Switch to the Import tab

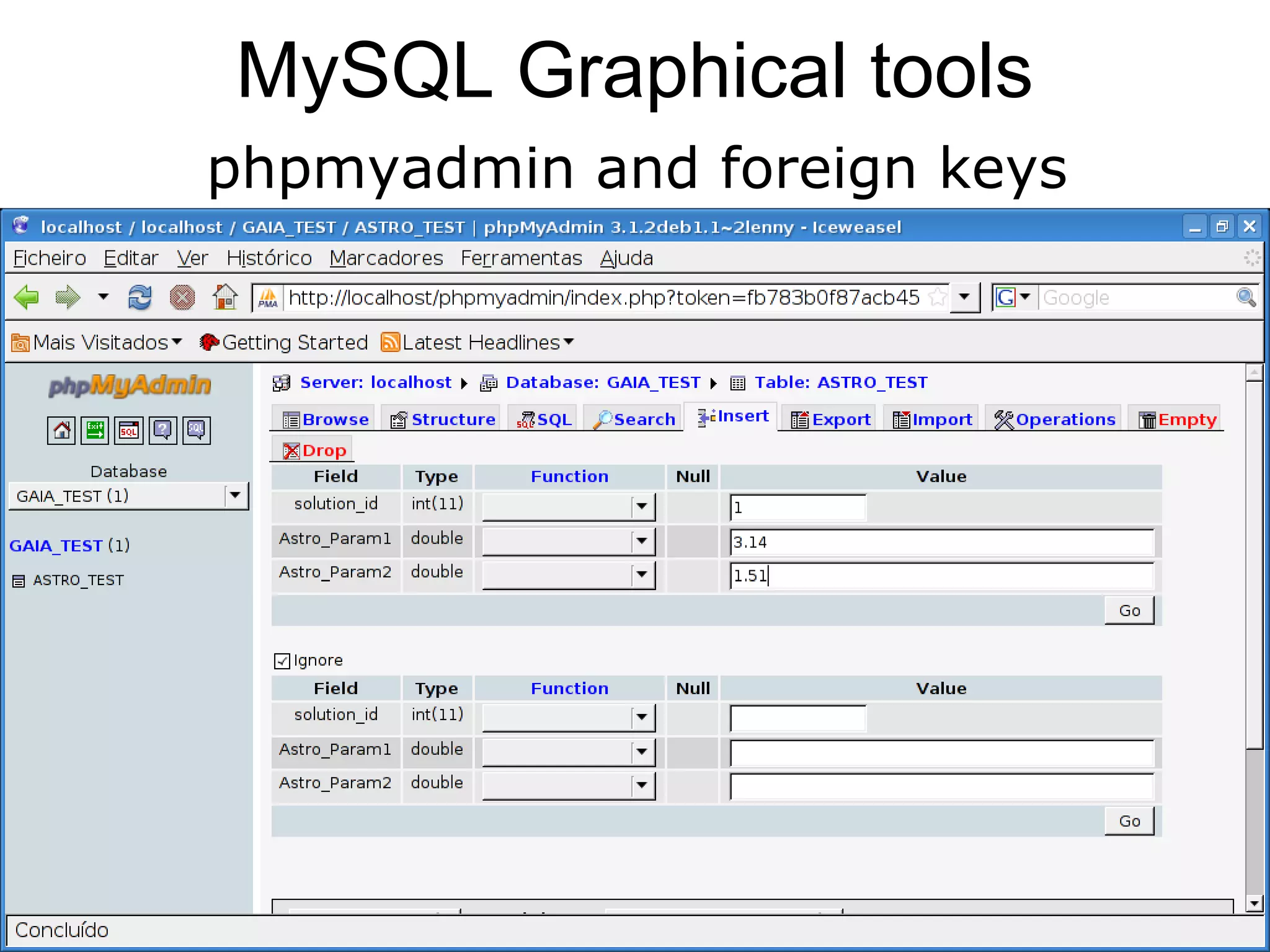(x=931, y=420)
